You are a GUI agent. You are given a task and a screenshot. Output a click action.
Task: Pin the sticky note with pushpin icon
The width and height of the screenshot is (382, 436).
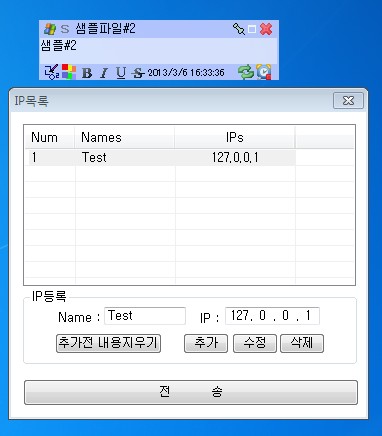pyautogui.click(x=239, y=29)
